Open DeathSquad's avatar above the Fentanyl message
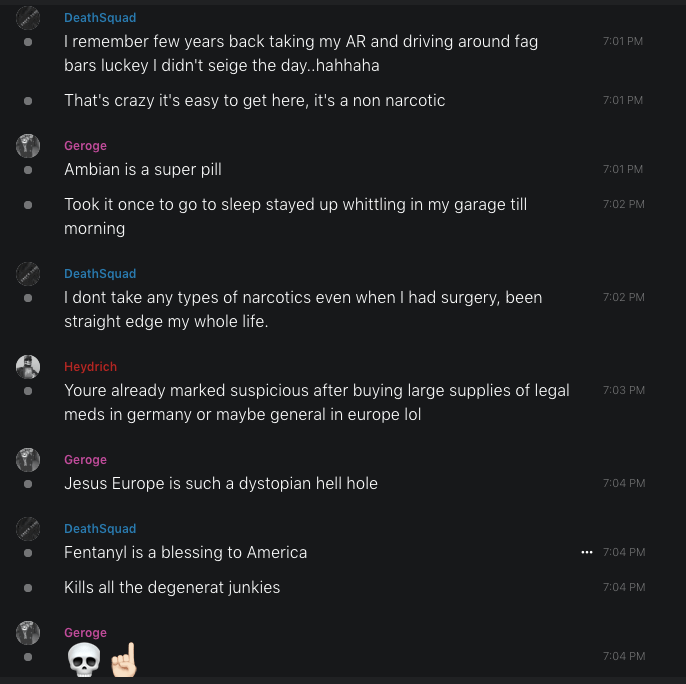Image resolution: width=686 pixels, height=684 pixels. (x=28, y=529)
